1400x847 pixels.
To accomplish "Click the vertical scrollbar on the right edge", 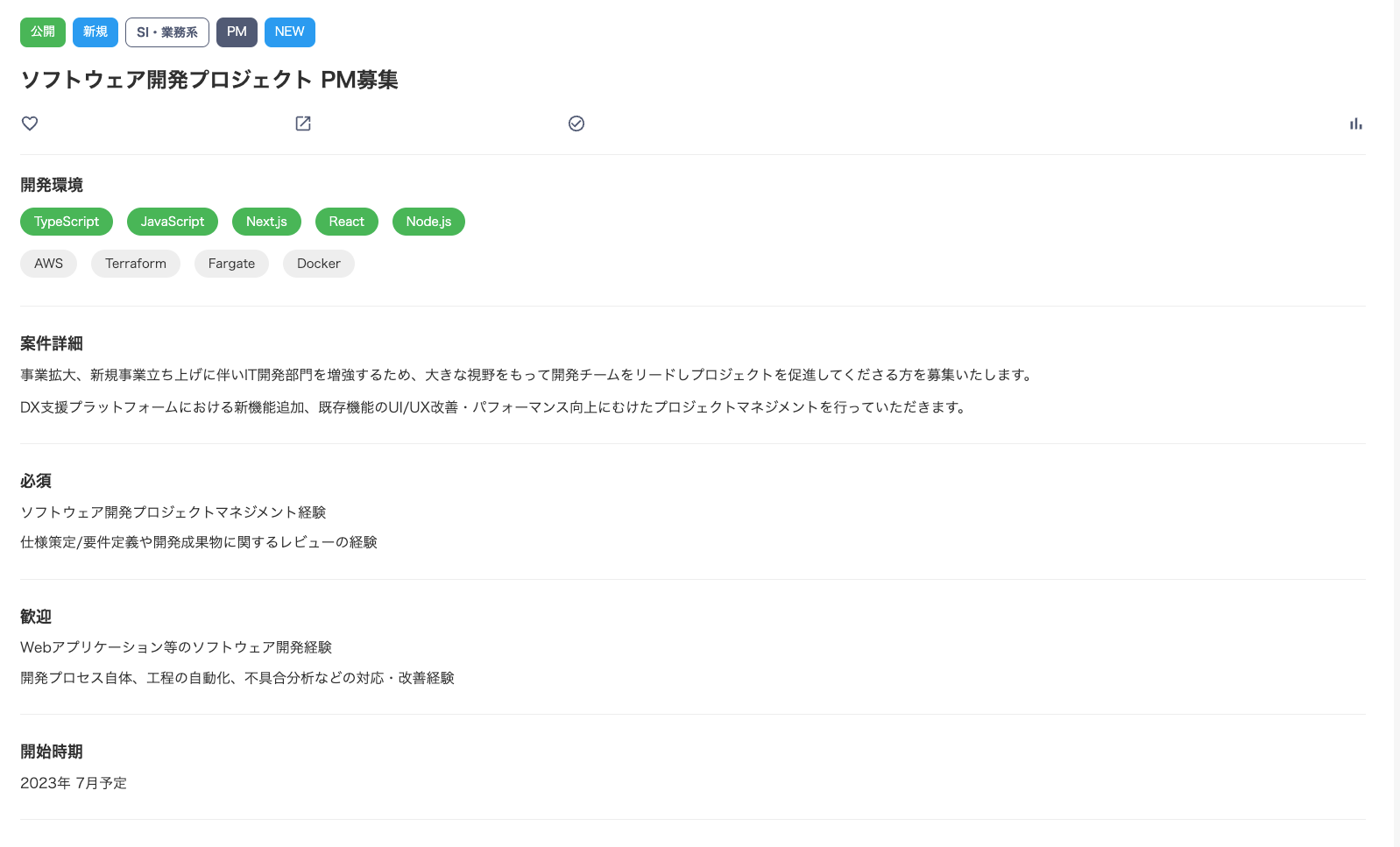I will (x=1396, y=423).
